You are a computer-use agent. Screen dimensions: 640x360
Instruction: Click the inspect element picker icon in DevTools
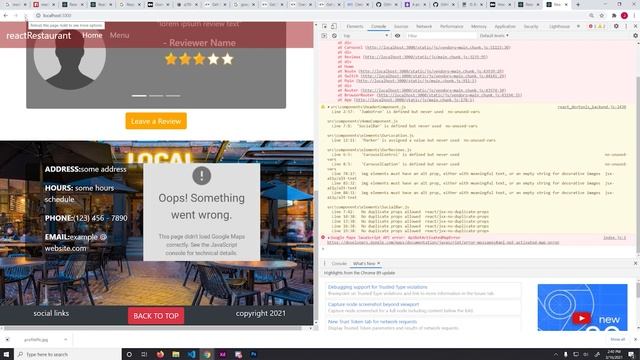point(324,27)
